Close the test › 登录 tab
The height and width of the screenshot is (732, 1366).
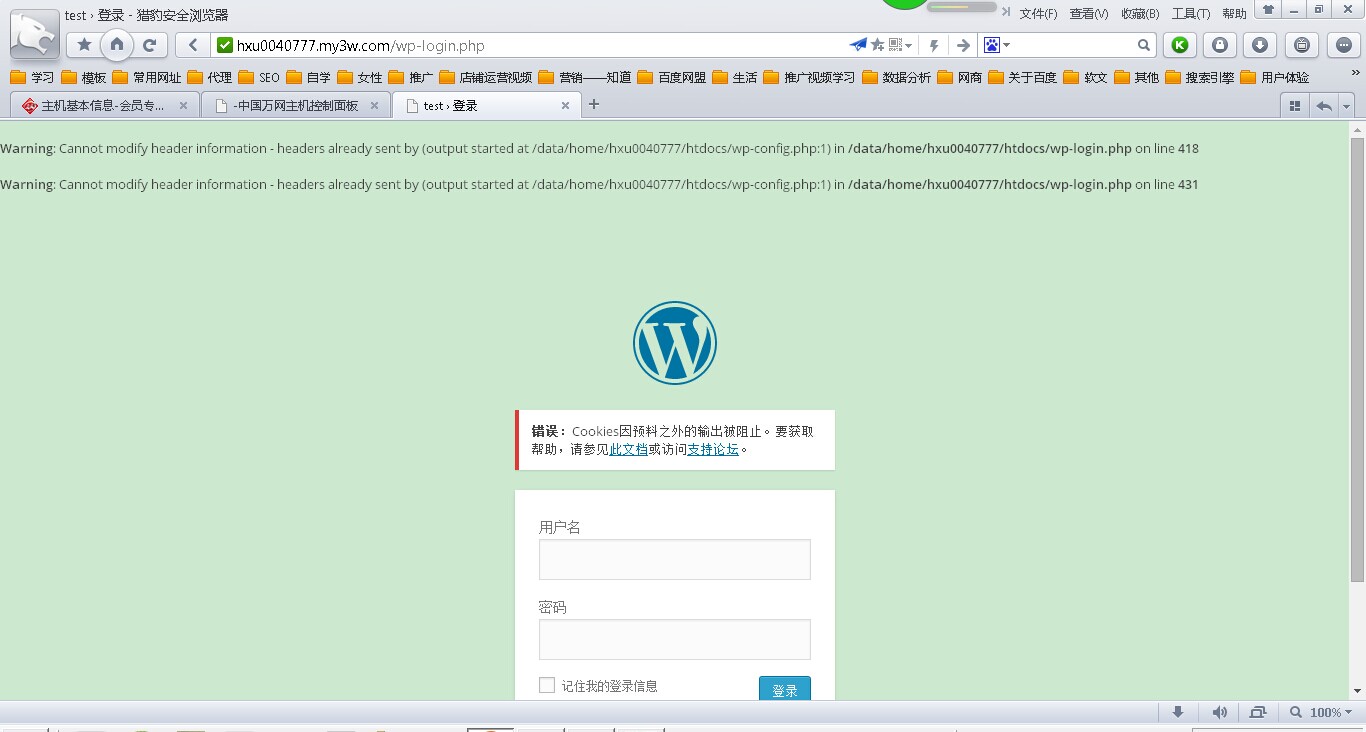[x=565, y=105]
